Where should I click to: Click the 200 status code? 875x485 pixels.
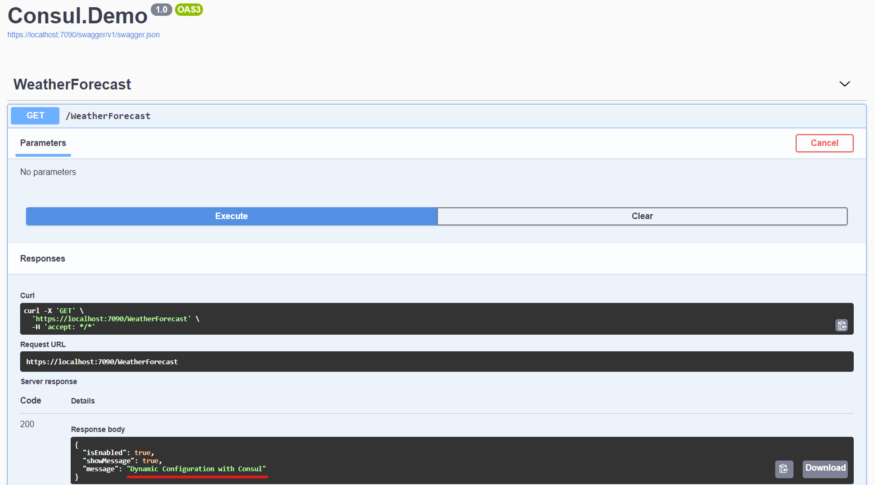click(x=27, y=424)
